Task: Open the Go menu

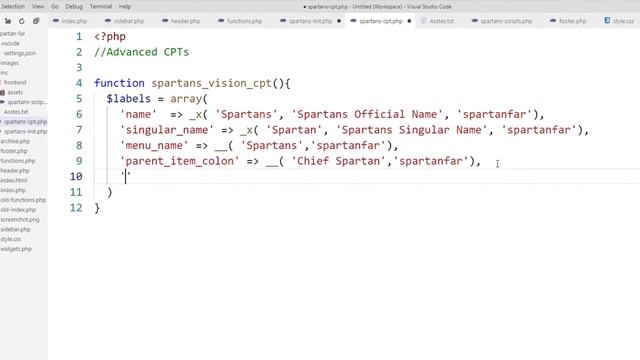Action: coord(55,7)
